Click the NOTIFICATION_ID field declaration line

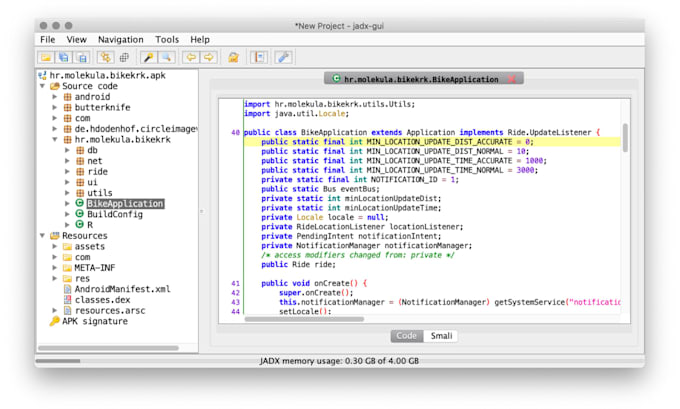tap(360, 180)
